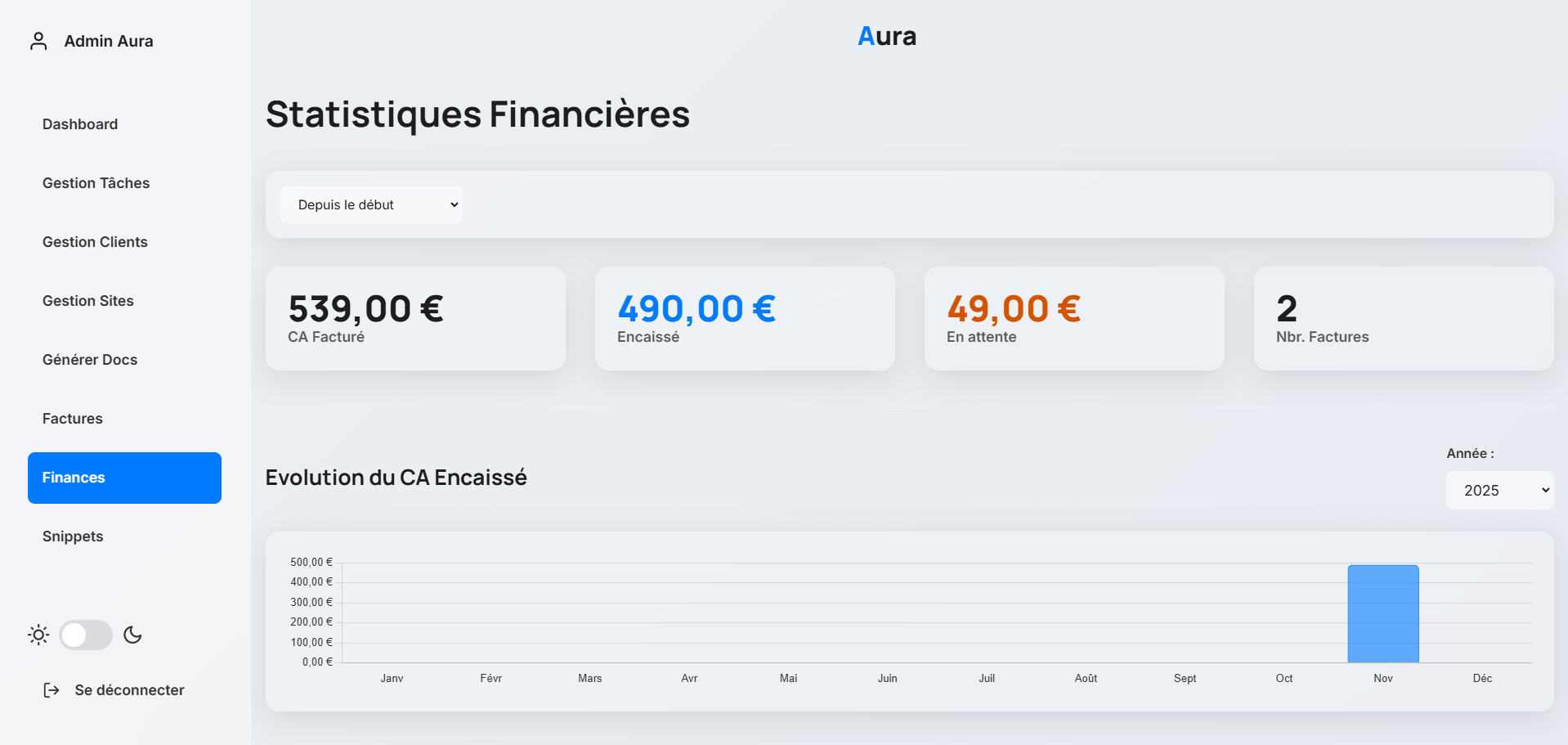Open the Factures section
The height and width of the screenshot is (745, 1568).
[x=72, y=418]
